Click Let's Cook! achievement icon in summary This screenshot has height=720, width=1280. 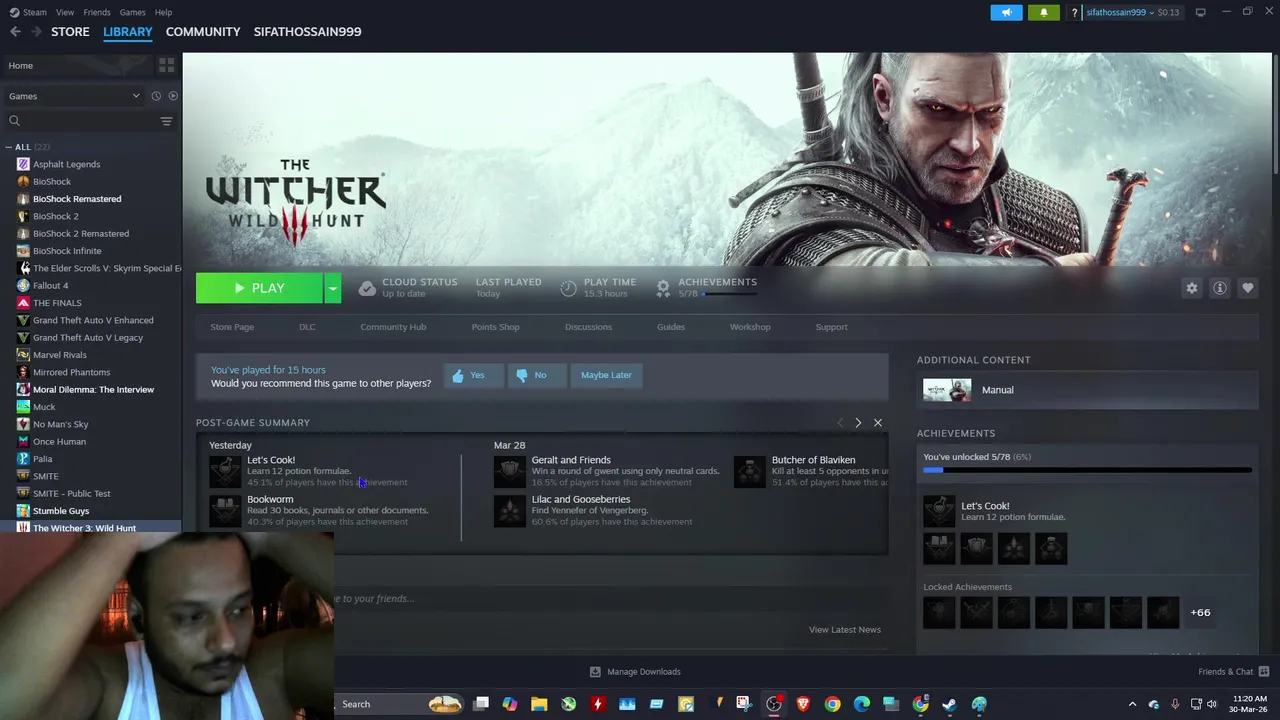[225, 471]
